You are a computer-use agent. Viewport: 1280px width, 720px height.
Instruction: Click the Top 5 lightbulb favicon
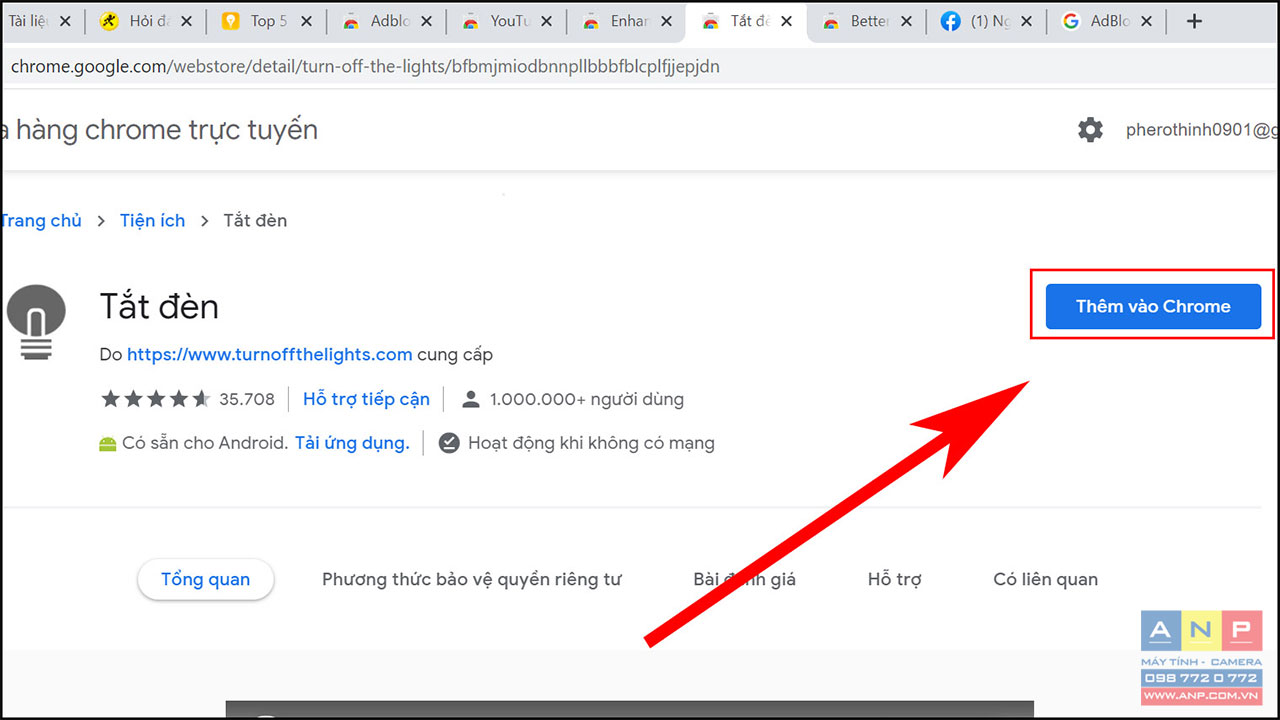coord(230,21)
